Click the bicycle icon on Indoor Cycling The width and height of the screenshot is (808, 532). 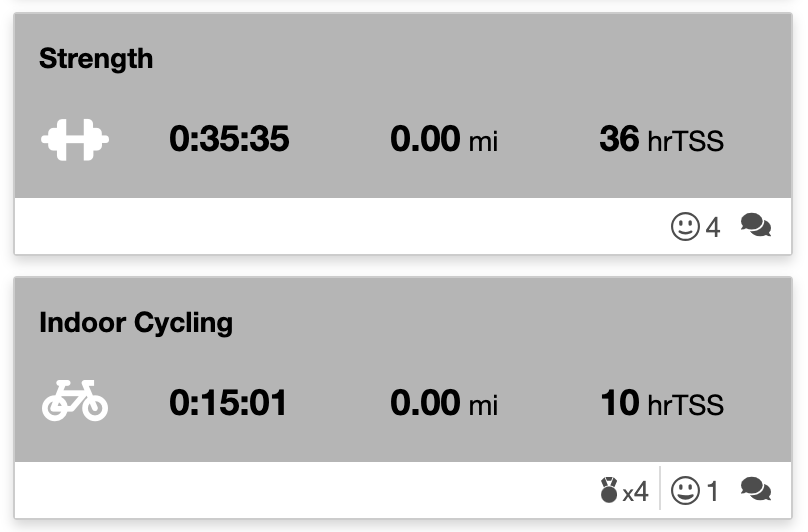pos(75,403)
